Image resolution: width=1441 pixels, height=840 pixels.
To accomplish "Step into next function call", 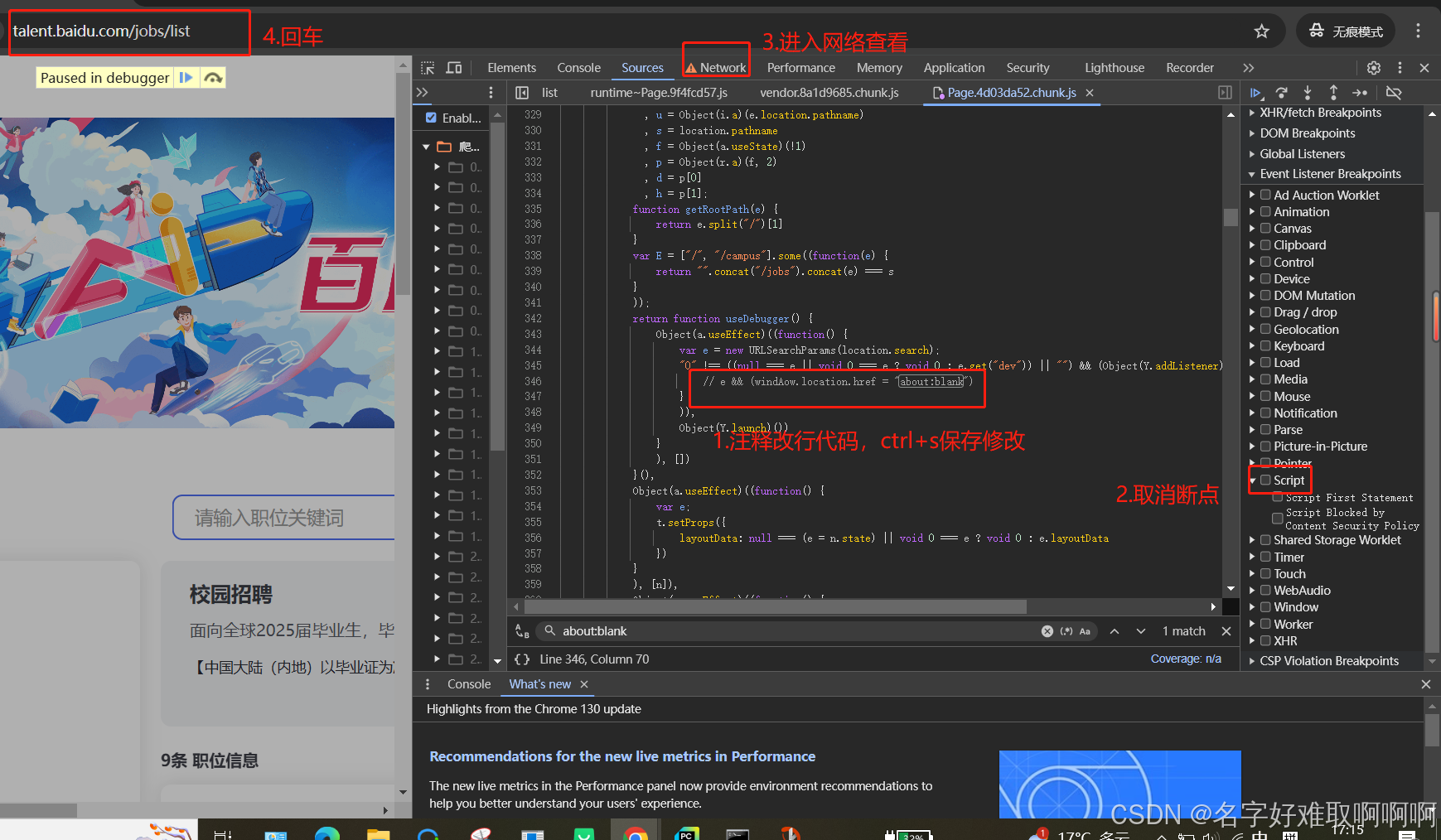I will [1308, 93].
